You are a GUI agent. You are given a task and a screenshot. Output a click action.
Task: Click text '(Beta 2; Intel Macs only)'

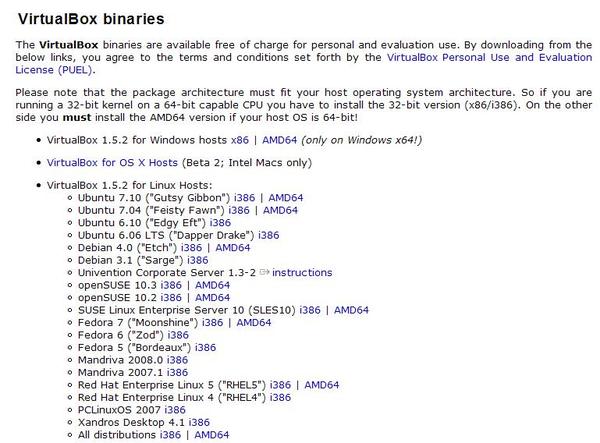[247, 163]
